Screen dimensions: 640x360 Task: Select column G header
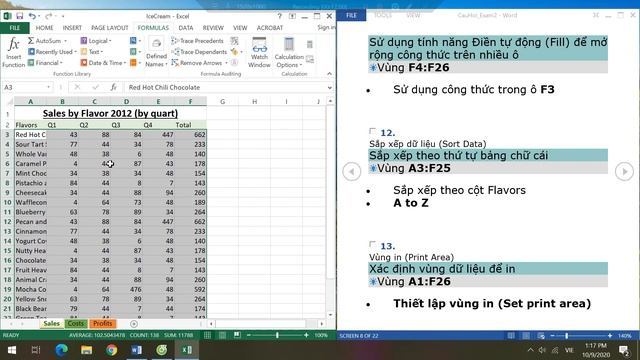[222, 101]
